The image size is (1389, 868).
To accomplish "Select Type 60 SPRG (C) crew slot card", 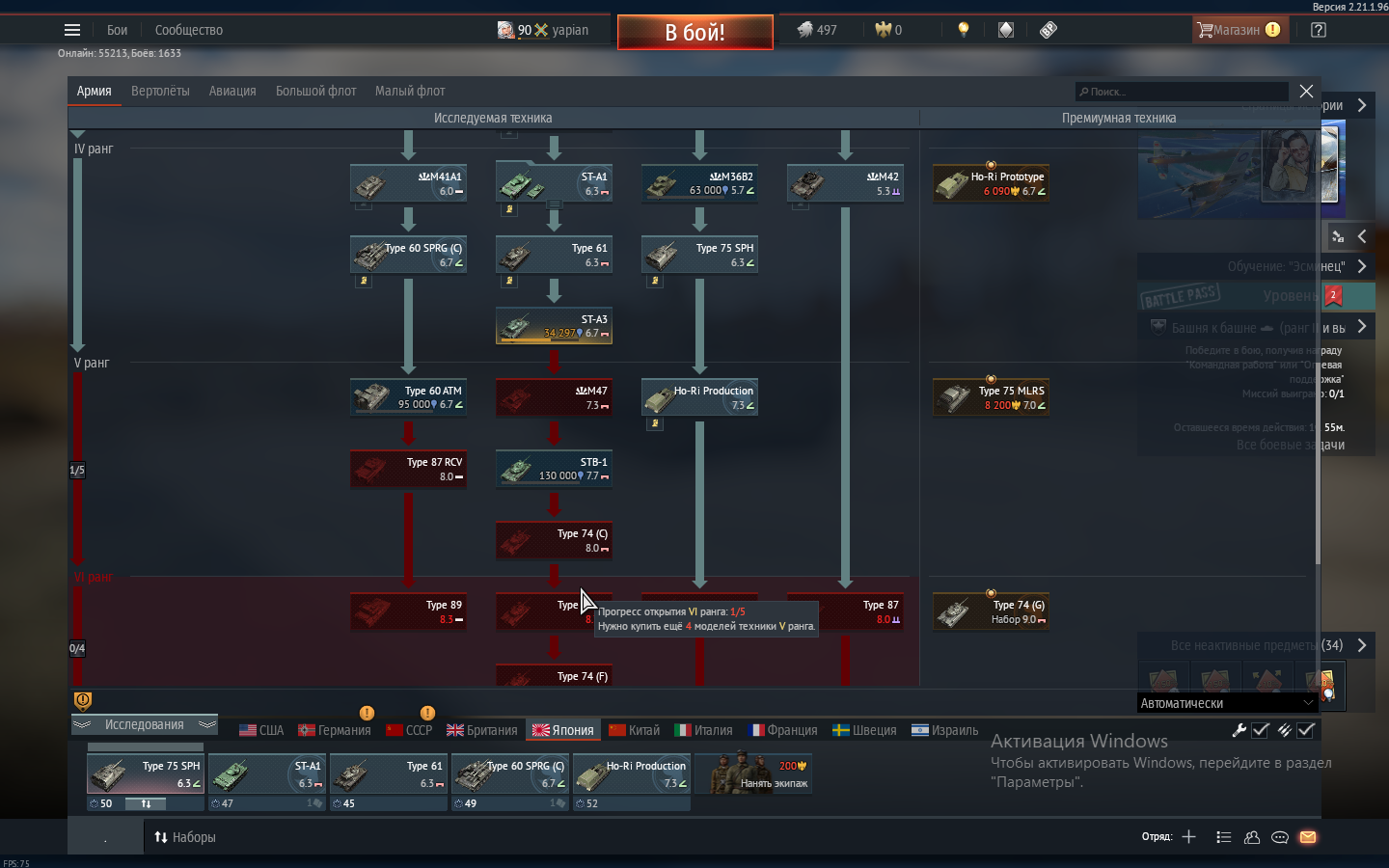I will [510, 773].
